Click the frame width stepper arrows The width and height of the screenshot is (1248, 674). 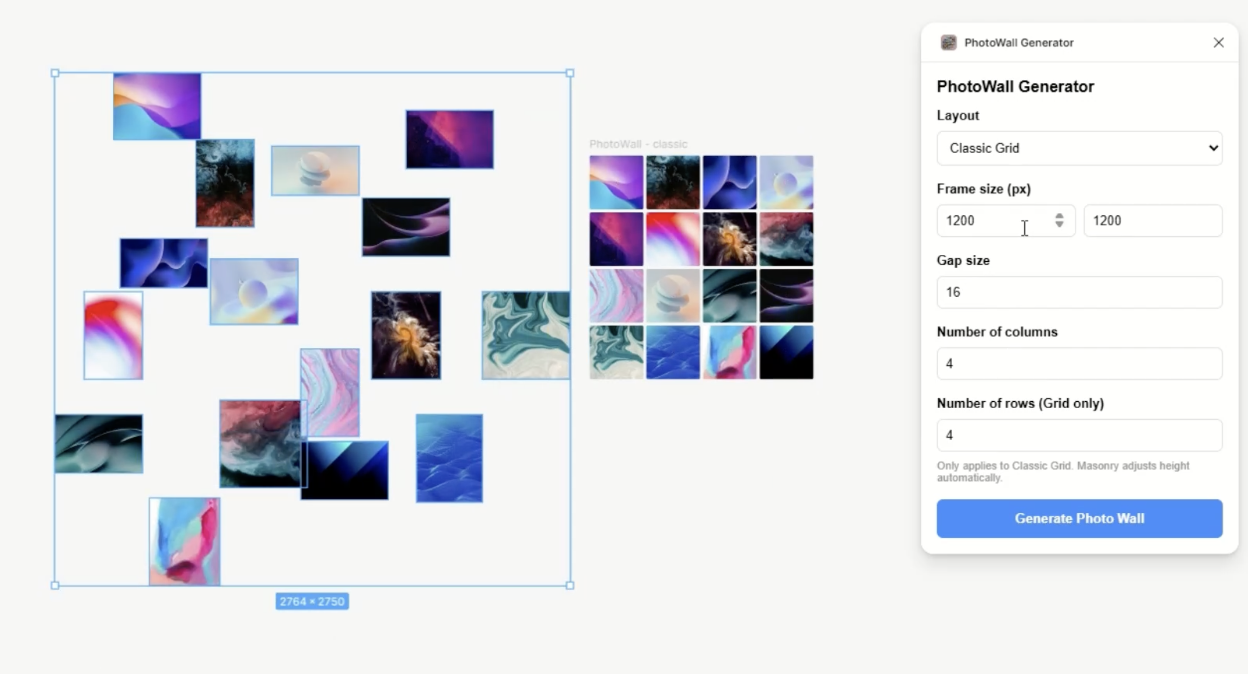coord(1059,221)
